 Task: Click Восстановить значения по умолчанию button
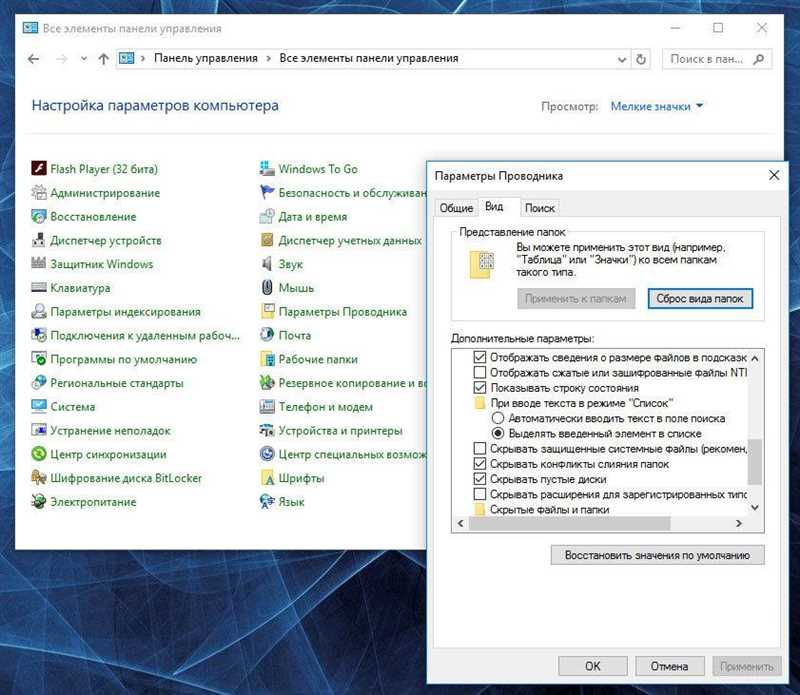[657, 555]
